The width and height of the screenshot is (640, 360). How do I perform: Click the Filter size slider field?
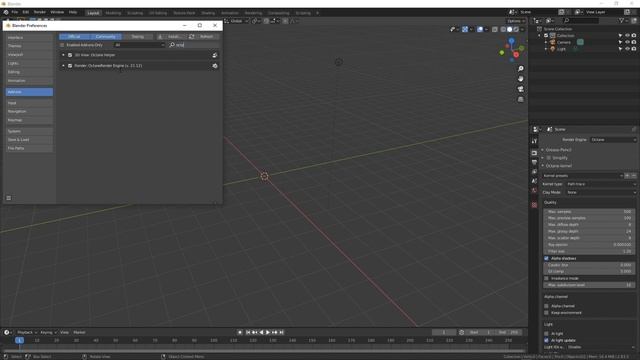(x=589, y=251)
